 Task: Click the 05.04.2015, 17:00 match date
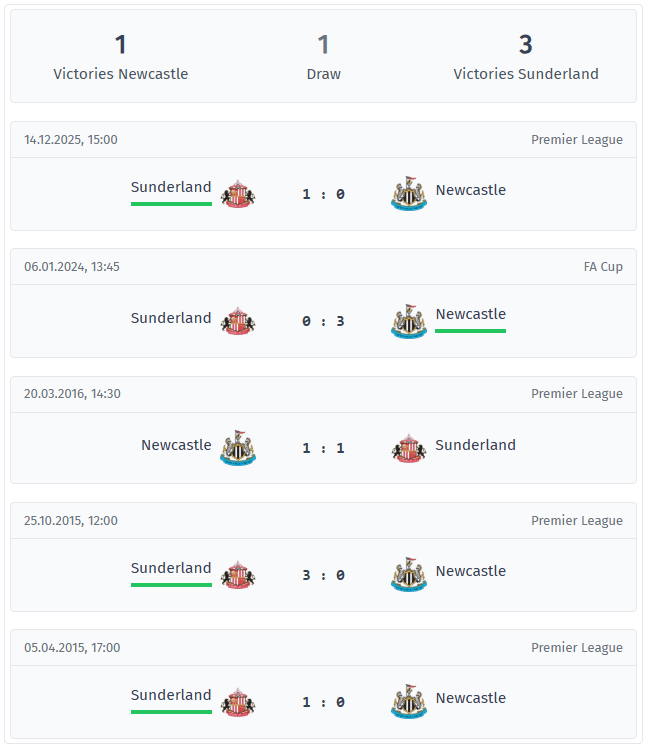click(72, 648)
